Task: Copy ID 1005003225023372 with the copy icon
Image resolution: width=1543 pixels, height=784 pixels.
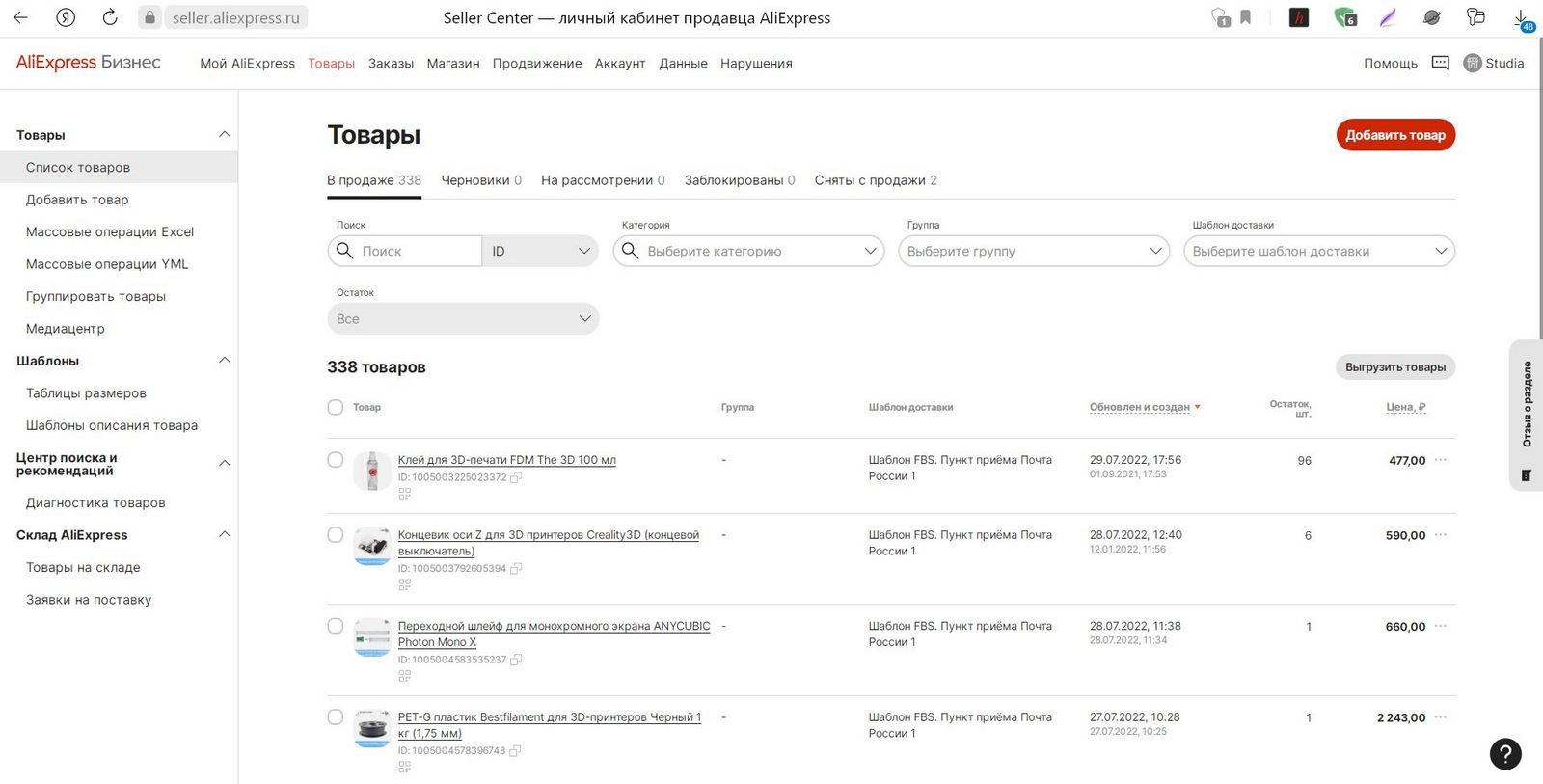Action: coord(516,477)
